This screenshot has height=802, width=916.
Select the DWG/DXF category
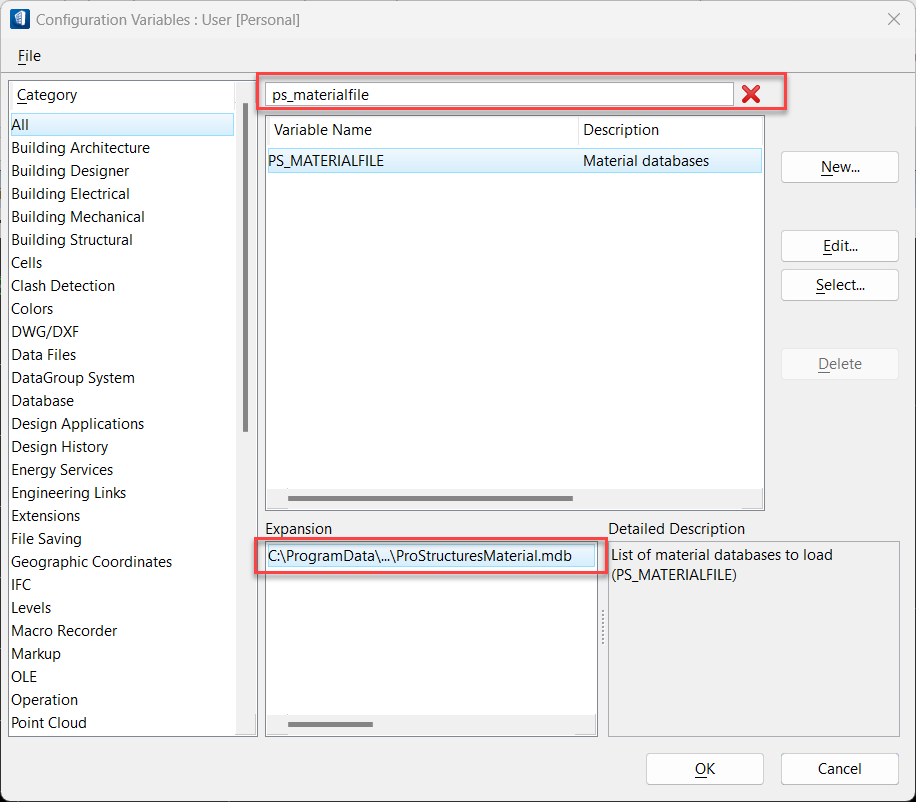coord(45,332)
